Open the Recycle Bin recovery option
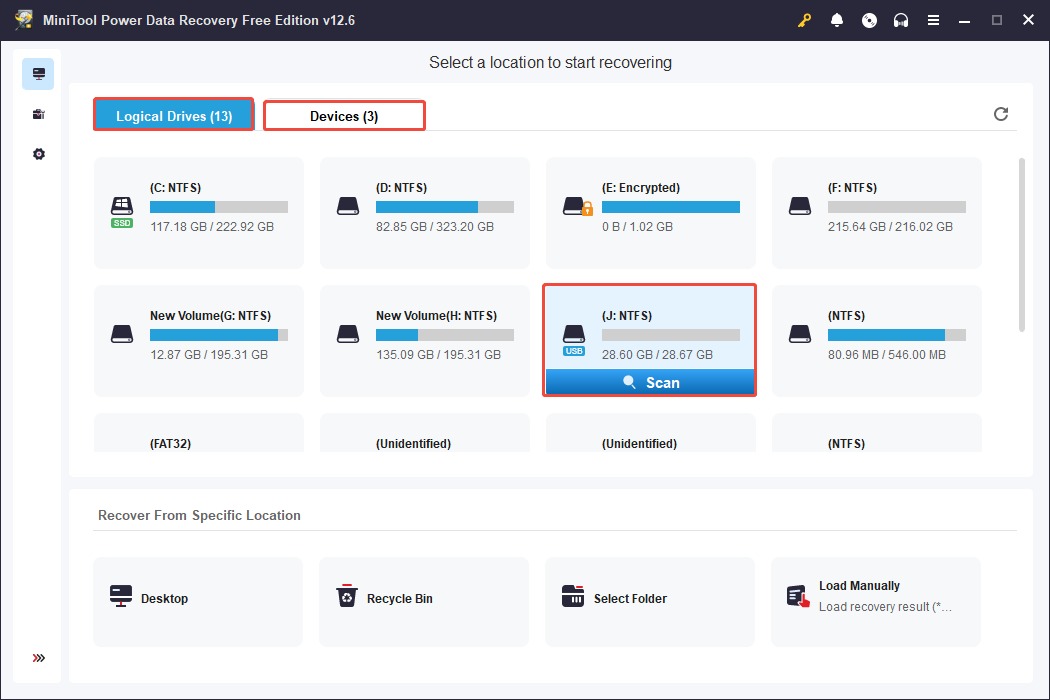 pos(424,598)
